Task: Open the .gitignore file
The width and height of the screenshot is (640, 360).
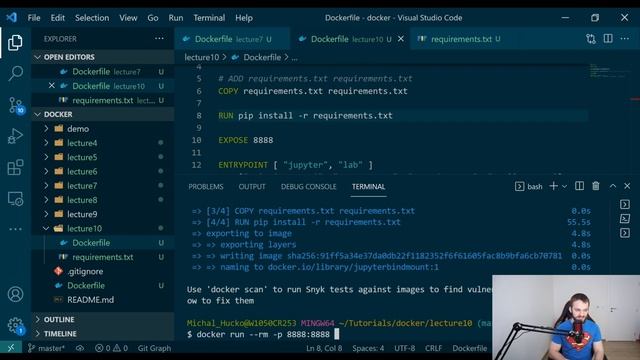Action: pos(103,271)
